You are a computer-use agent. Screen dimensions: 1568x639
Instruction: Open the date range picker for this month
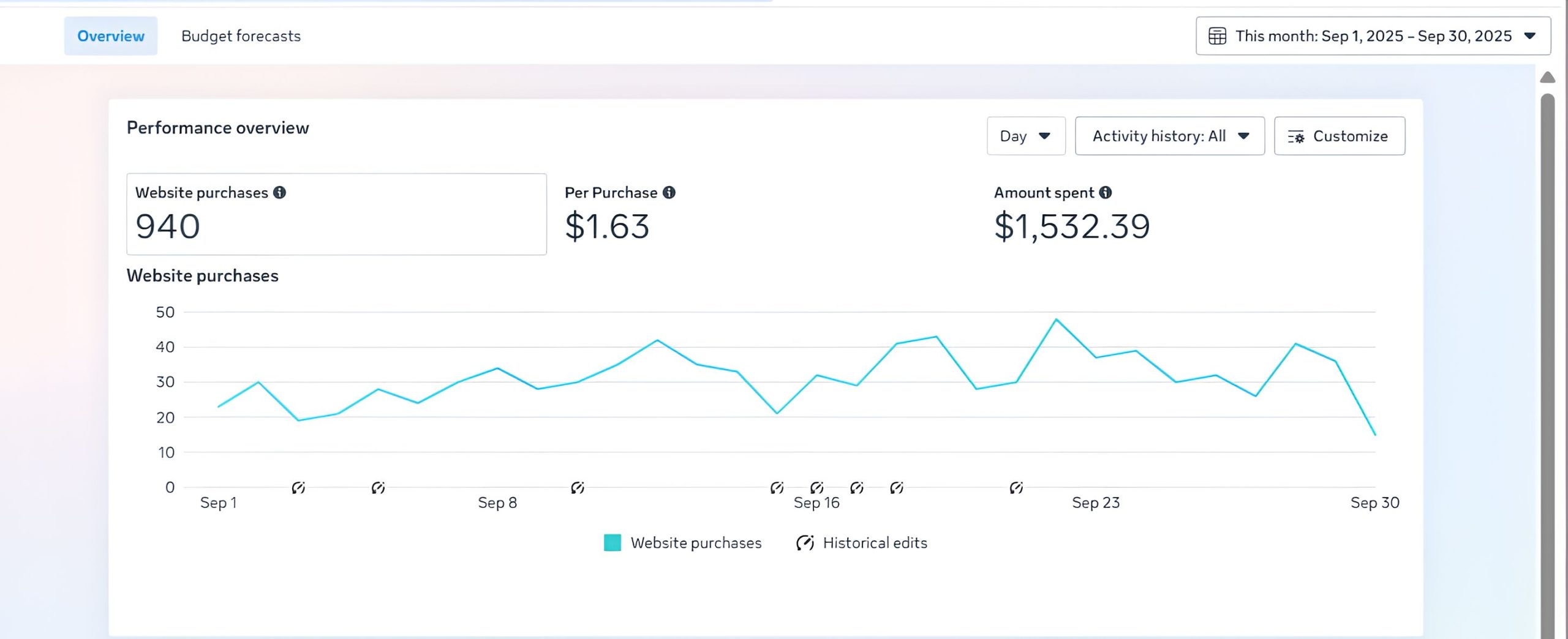[x=1373, y=36]
